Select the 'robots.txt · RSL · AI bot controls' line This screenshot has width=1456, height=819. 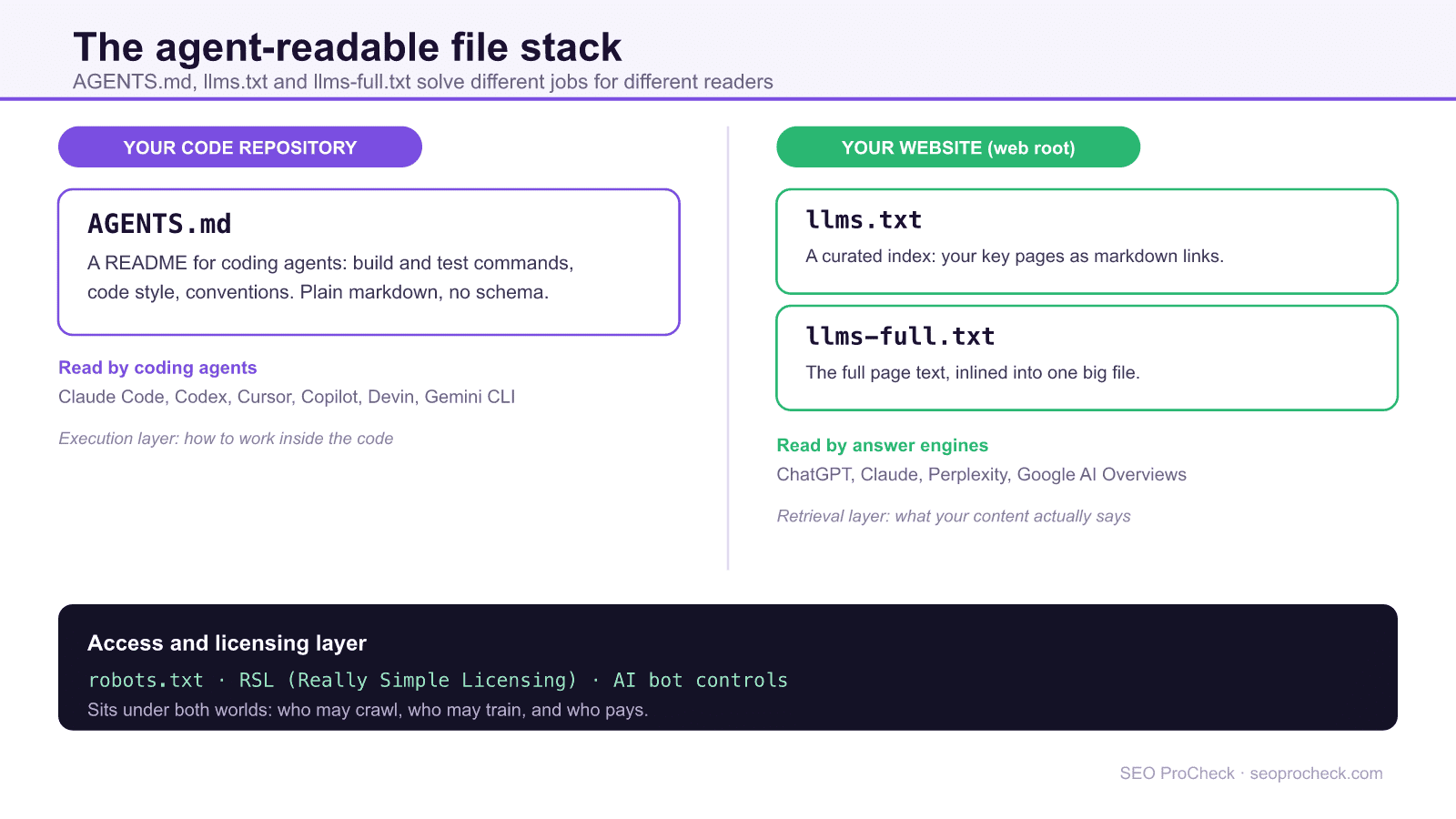pos(438,681)
